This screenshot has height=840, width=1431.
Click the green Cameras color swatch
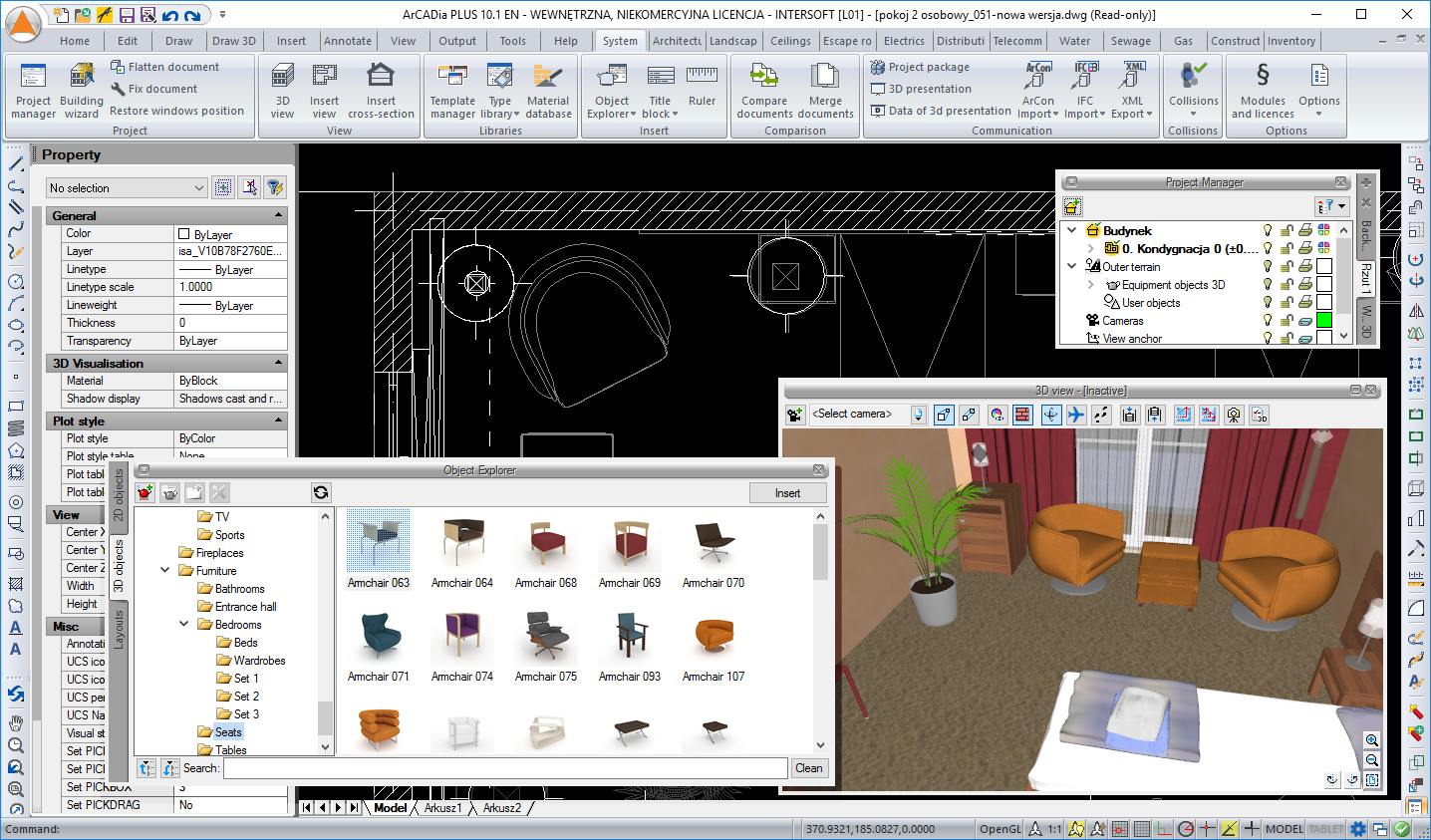tap(1323, 321)
